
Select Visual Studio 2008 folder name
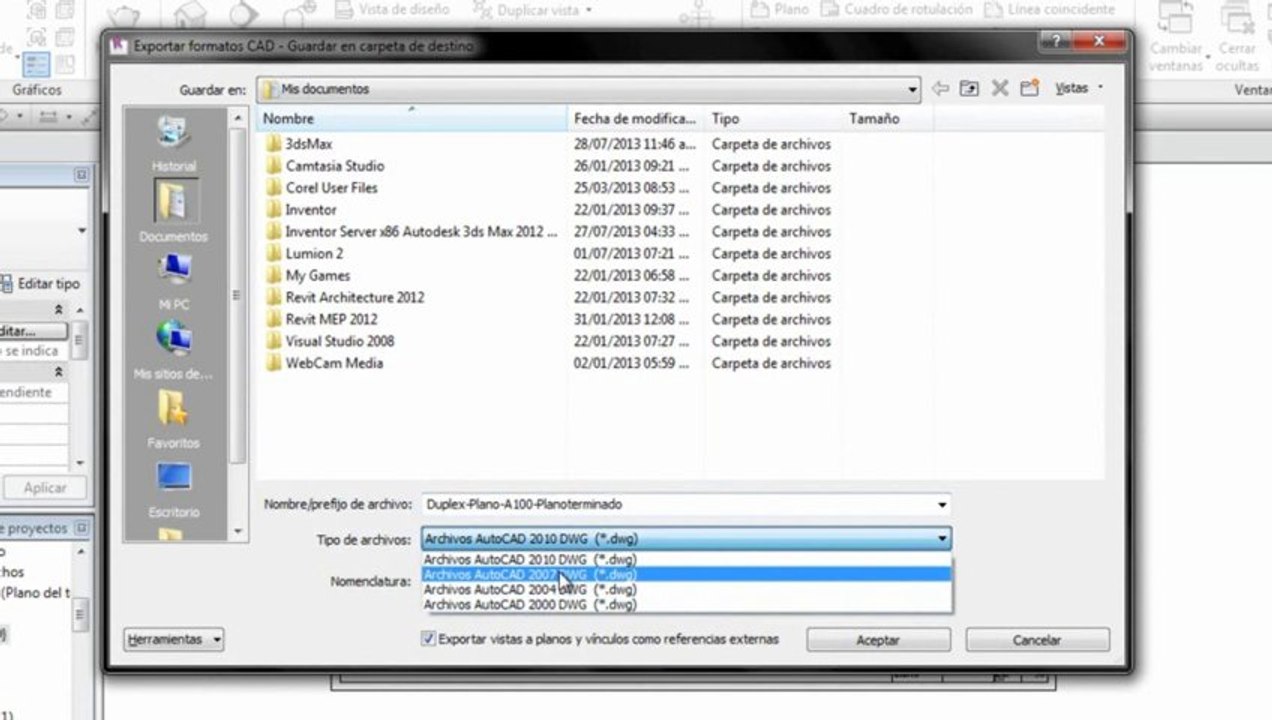click(339, 341)
